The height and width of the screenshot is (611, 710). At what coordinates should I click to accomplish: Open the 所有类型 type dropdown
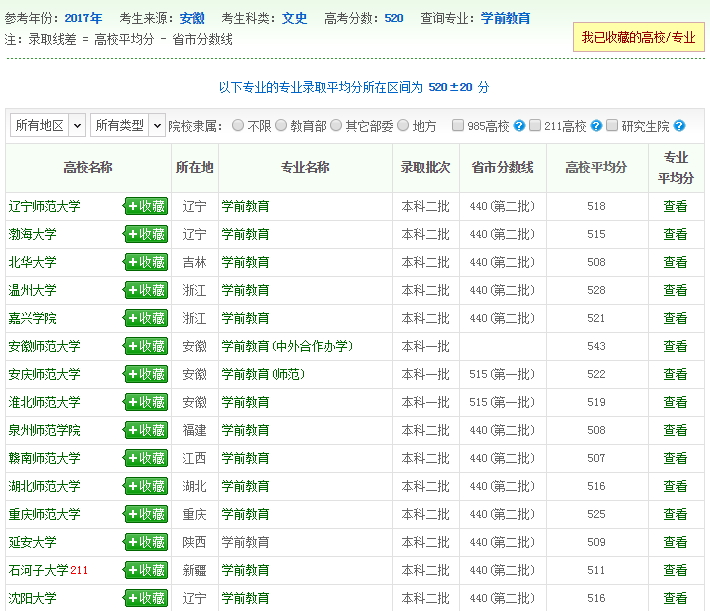pyautogui.click(x=127, y=125)
